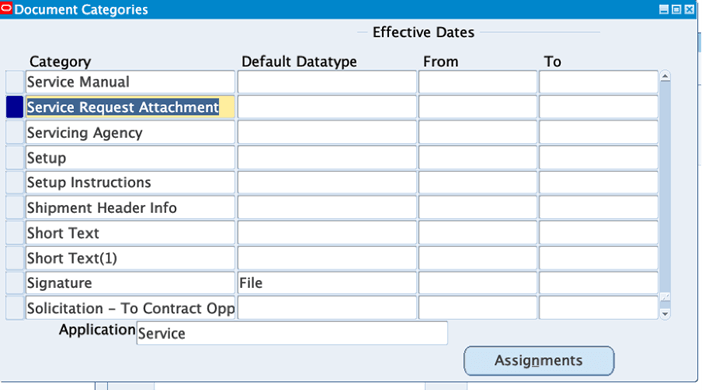The height and width of the screenshot is (390, 702).
Task: Select Solicitation - To Contract Opp category
Action: click(130, 308)
